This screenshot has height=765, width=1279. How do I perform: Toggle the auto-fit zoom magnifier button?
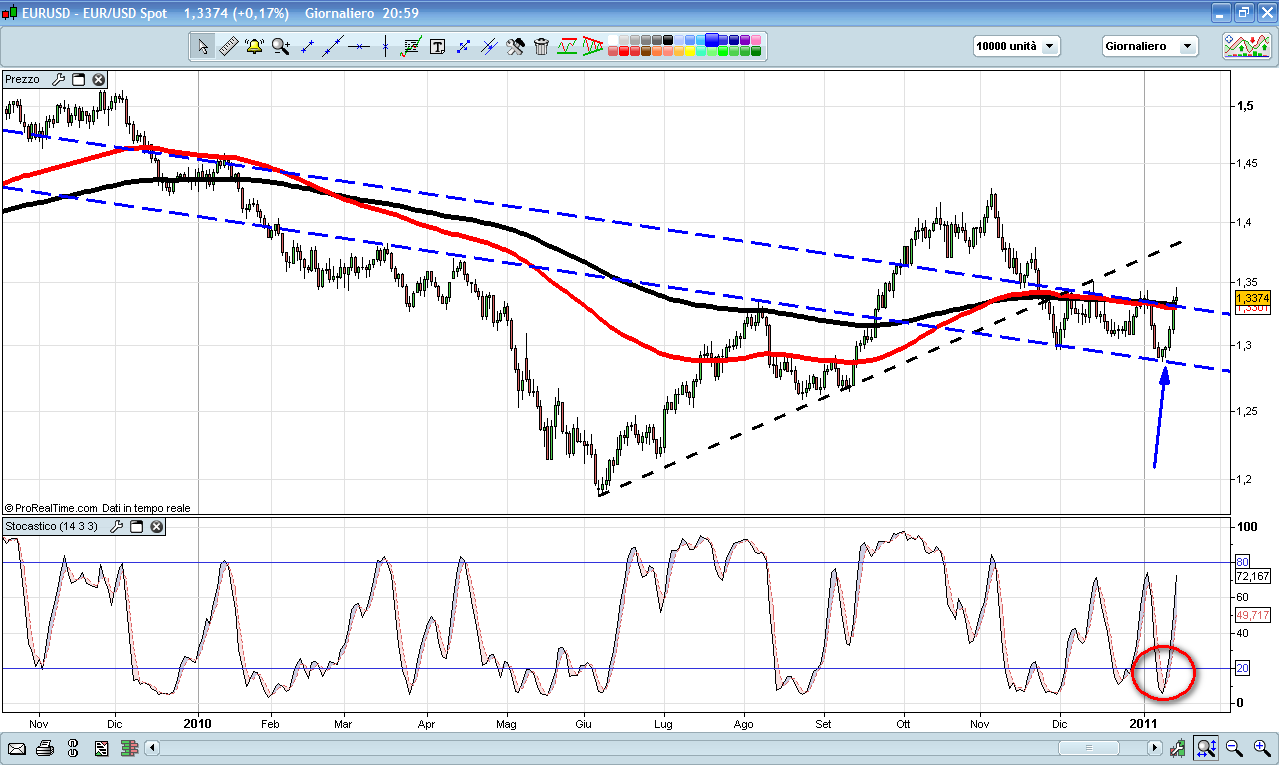coord(1206,747)
